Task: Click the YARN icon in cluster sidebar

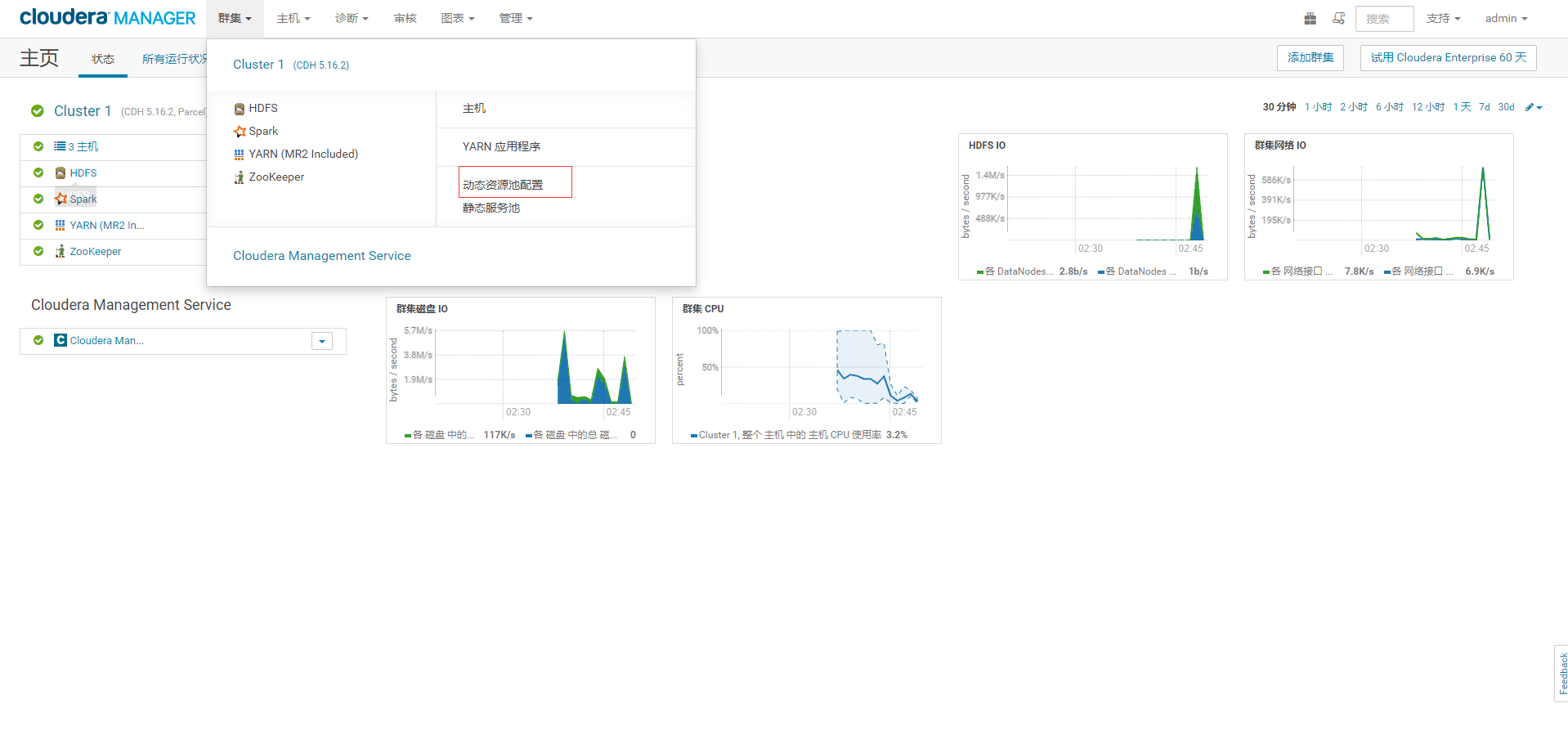Action: click(x=60, y=225)
